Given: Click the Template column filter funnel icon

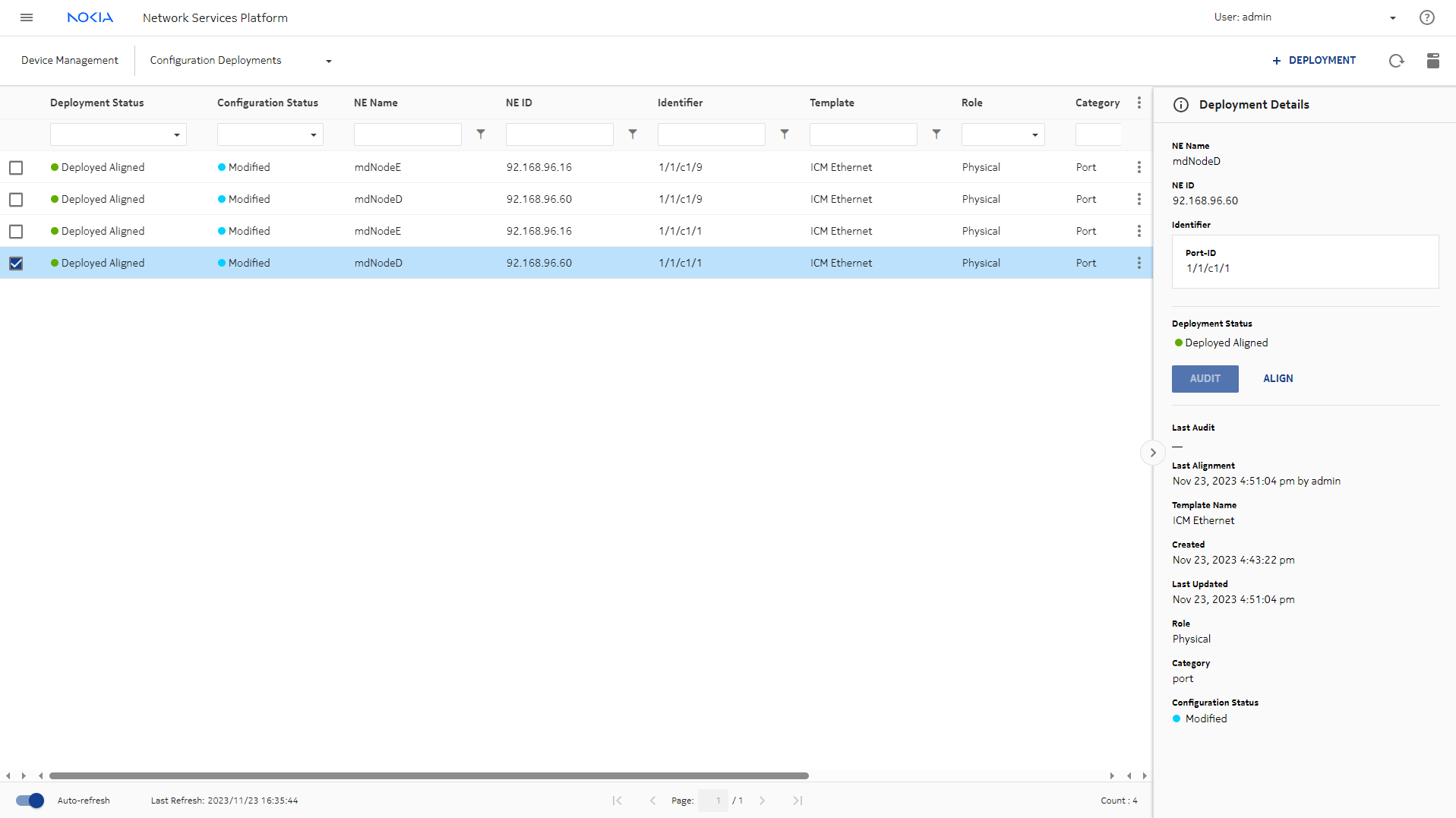Looking at the screenshot, I should (936, 134).
